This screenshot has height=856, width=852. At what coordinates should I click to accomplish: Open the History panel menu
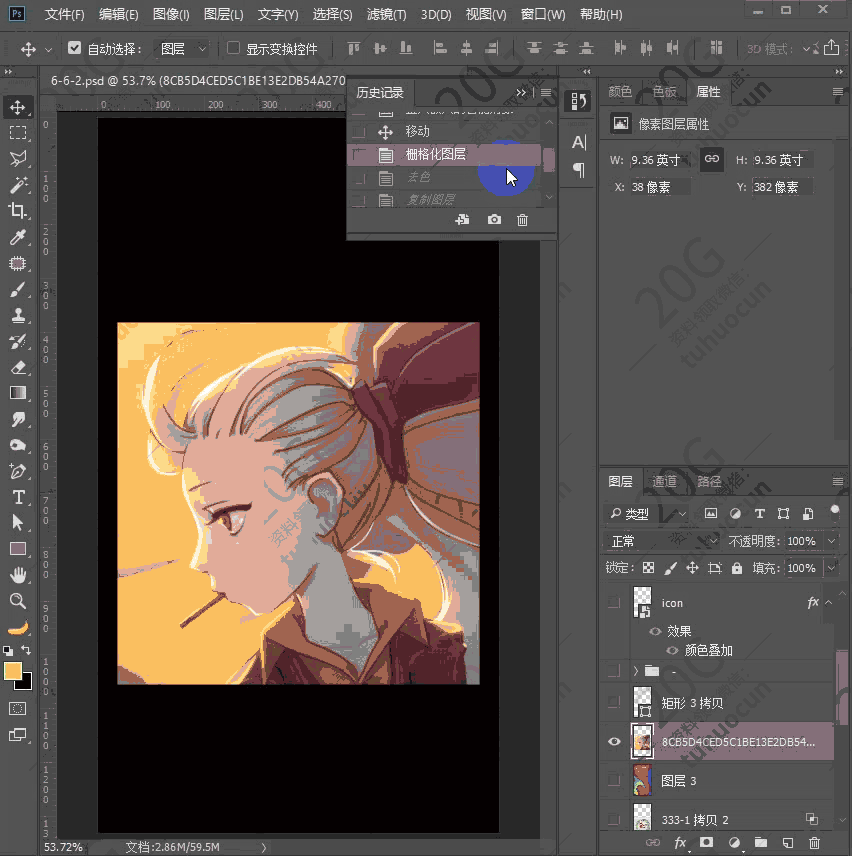click(546, 93)
